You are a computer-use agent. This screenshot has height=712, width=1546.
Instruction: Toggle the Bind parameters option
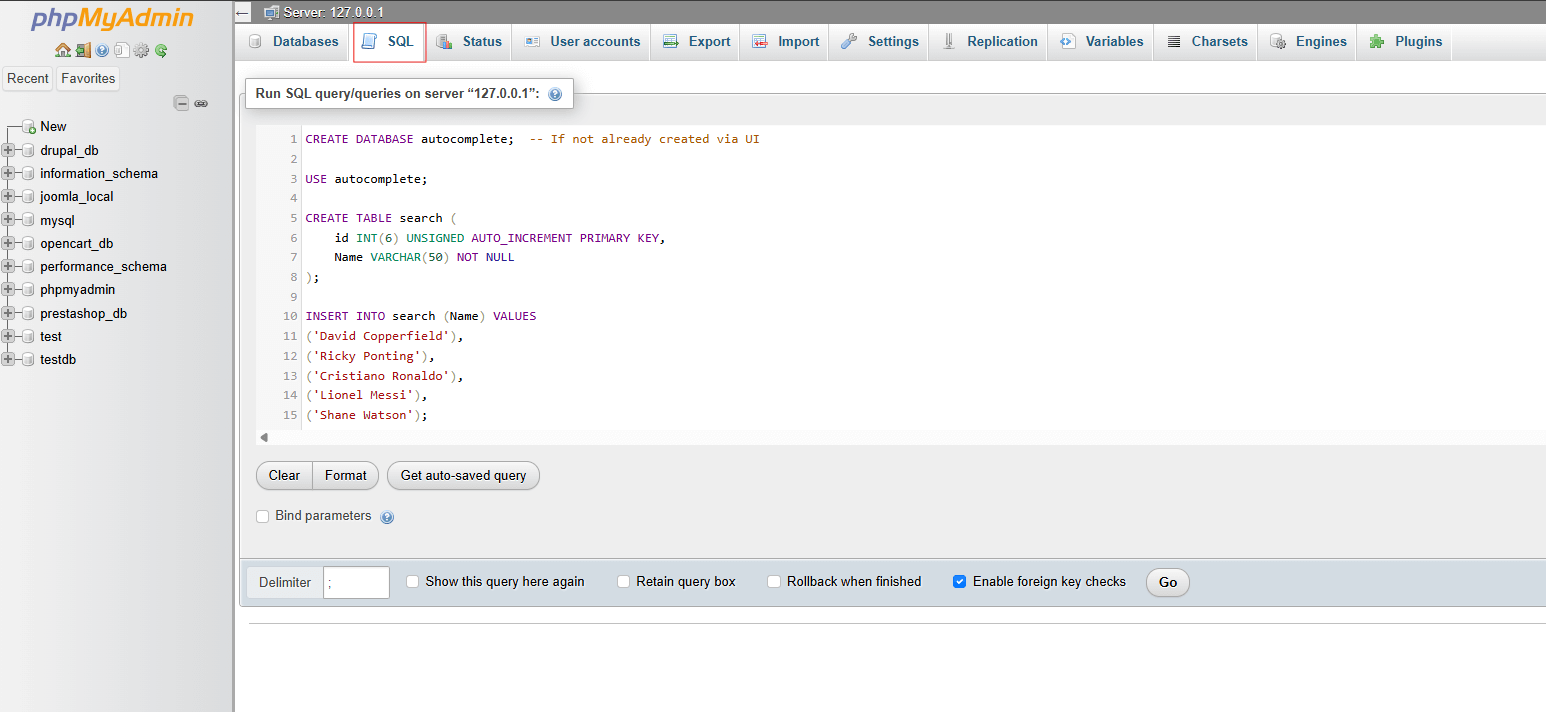click(262, 515)
